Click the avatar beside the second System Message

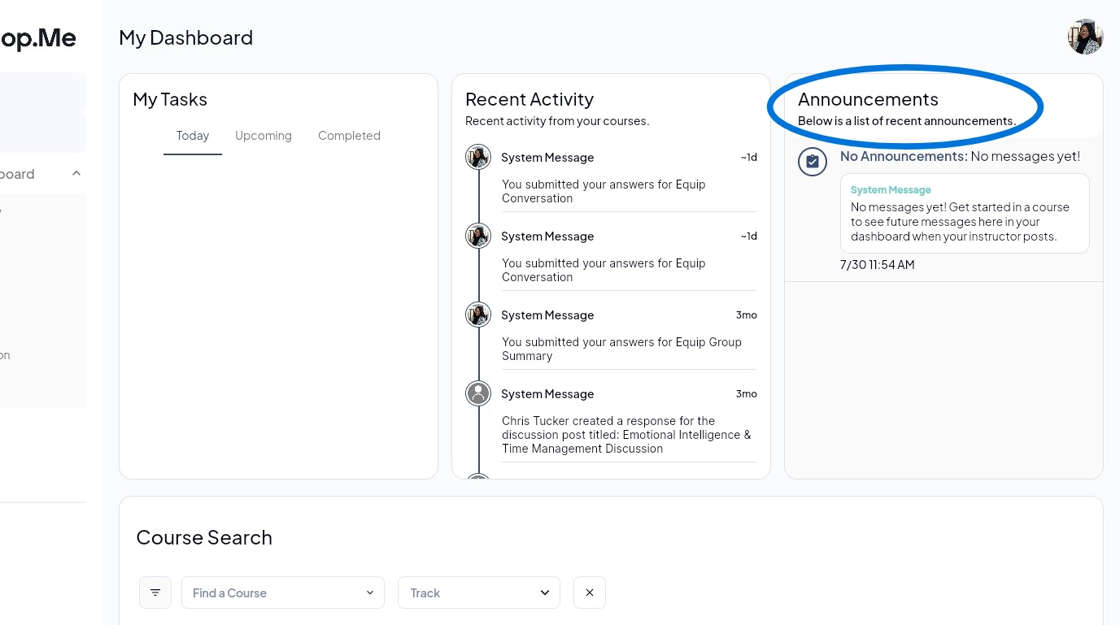(478, 236)
